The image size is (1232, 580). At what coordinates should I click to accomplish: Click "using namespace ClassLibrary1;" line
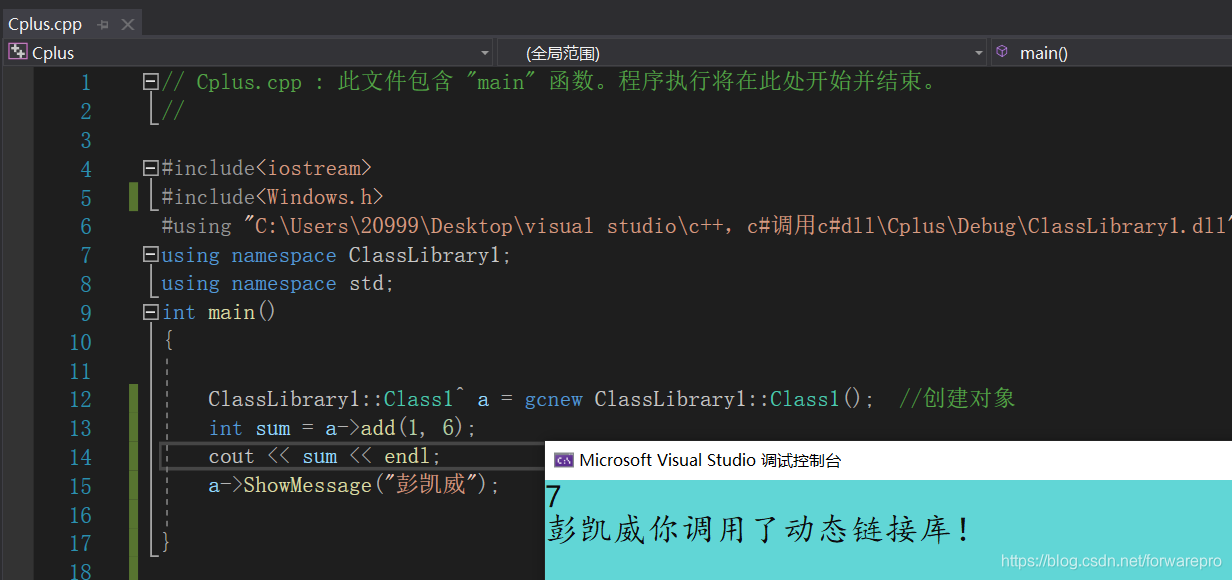336,255
